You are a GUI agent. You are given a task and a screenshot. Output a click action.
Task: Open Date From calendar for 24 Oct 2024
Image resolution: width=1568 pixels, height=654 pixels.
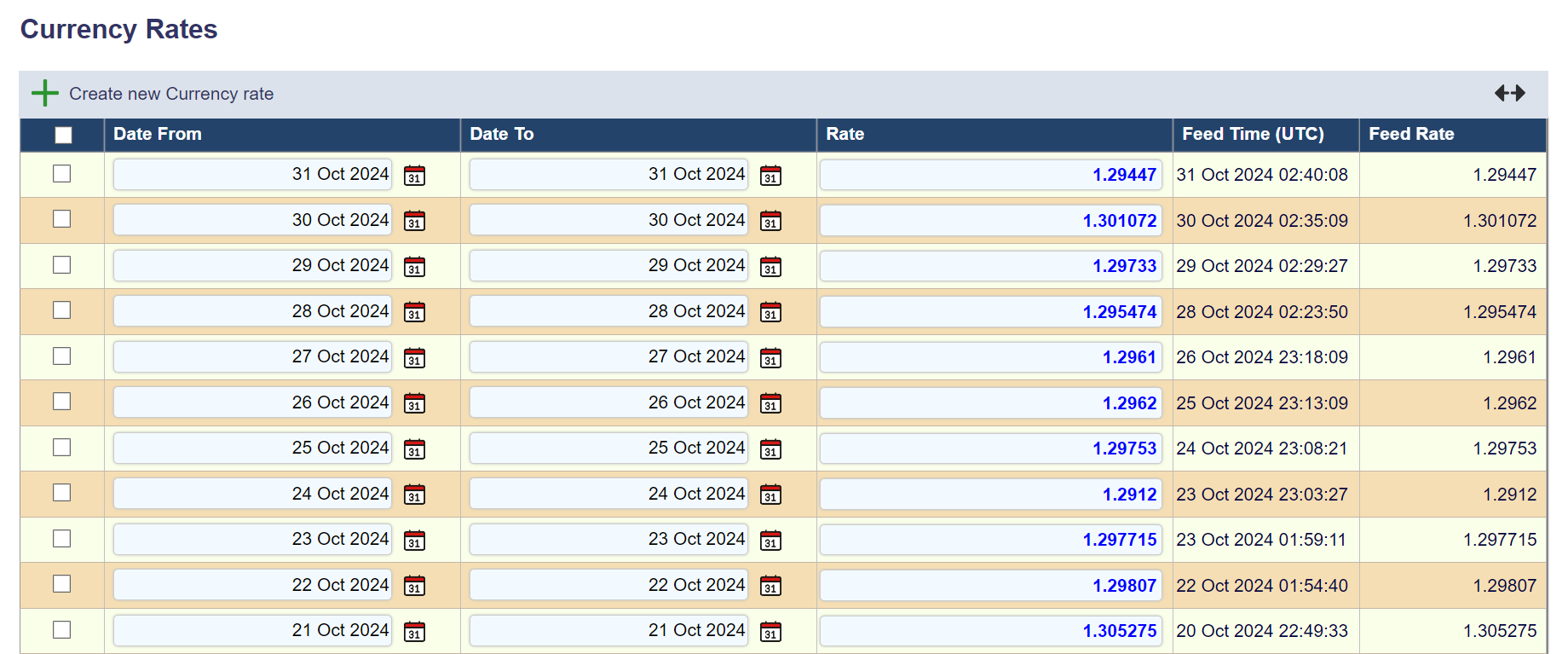(414, 495)
